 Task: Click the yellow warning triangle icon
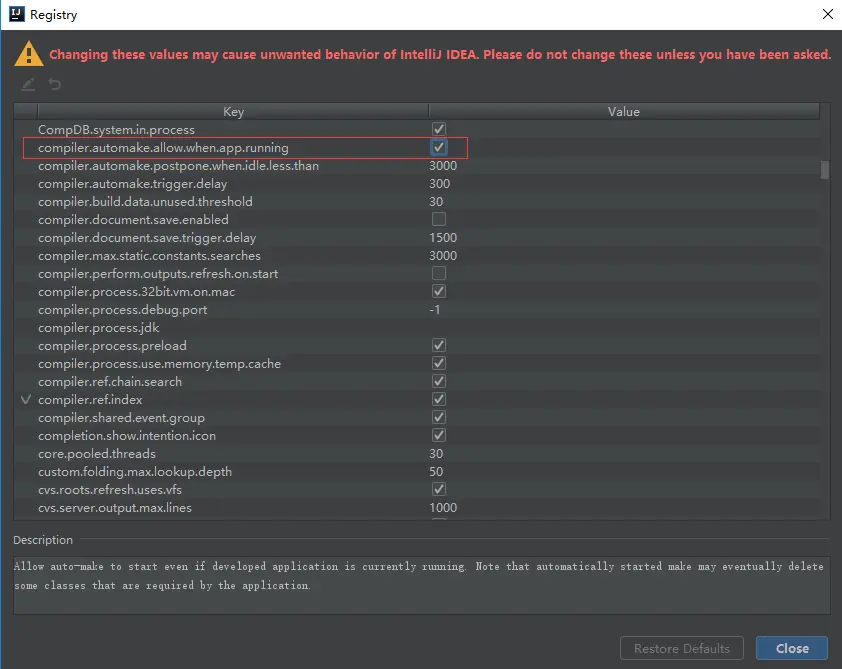click(28, 54)
